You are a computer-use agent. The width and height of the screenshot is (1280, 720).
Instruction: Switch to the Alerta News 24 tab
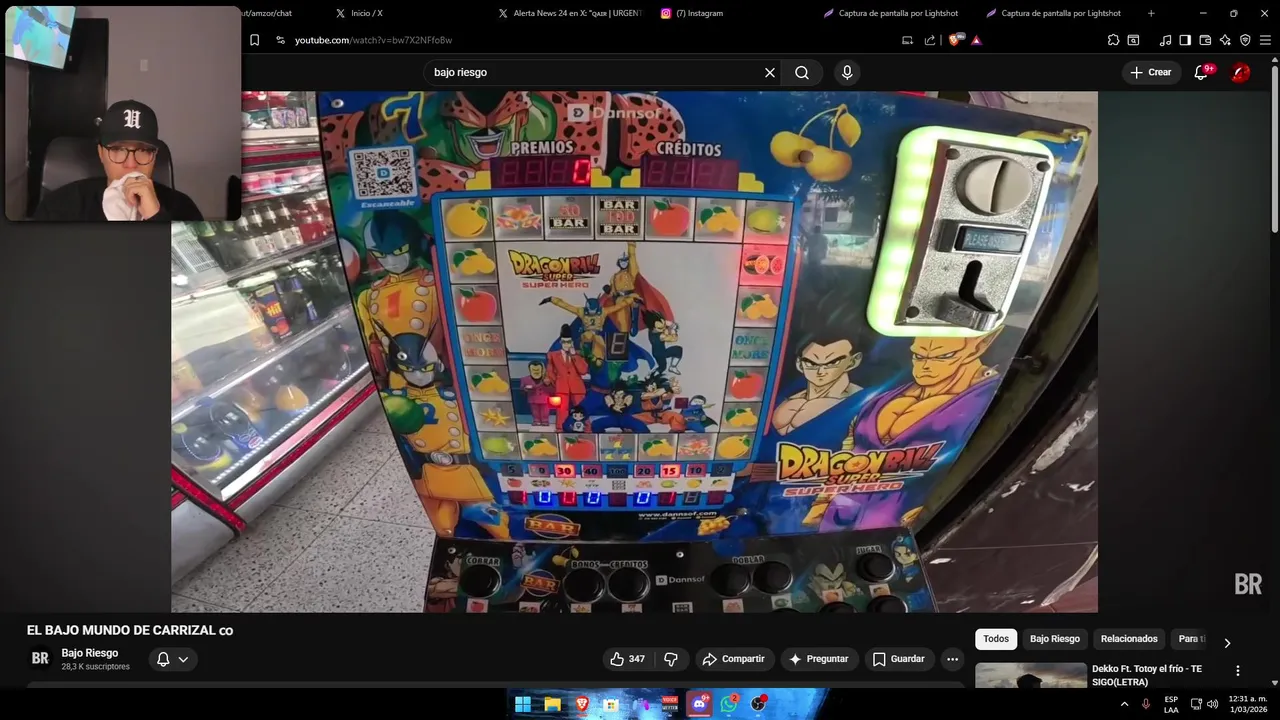click(x=572, y=13)
